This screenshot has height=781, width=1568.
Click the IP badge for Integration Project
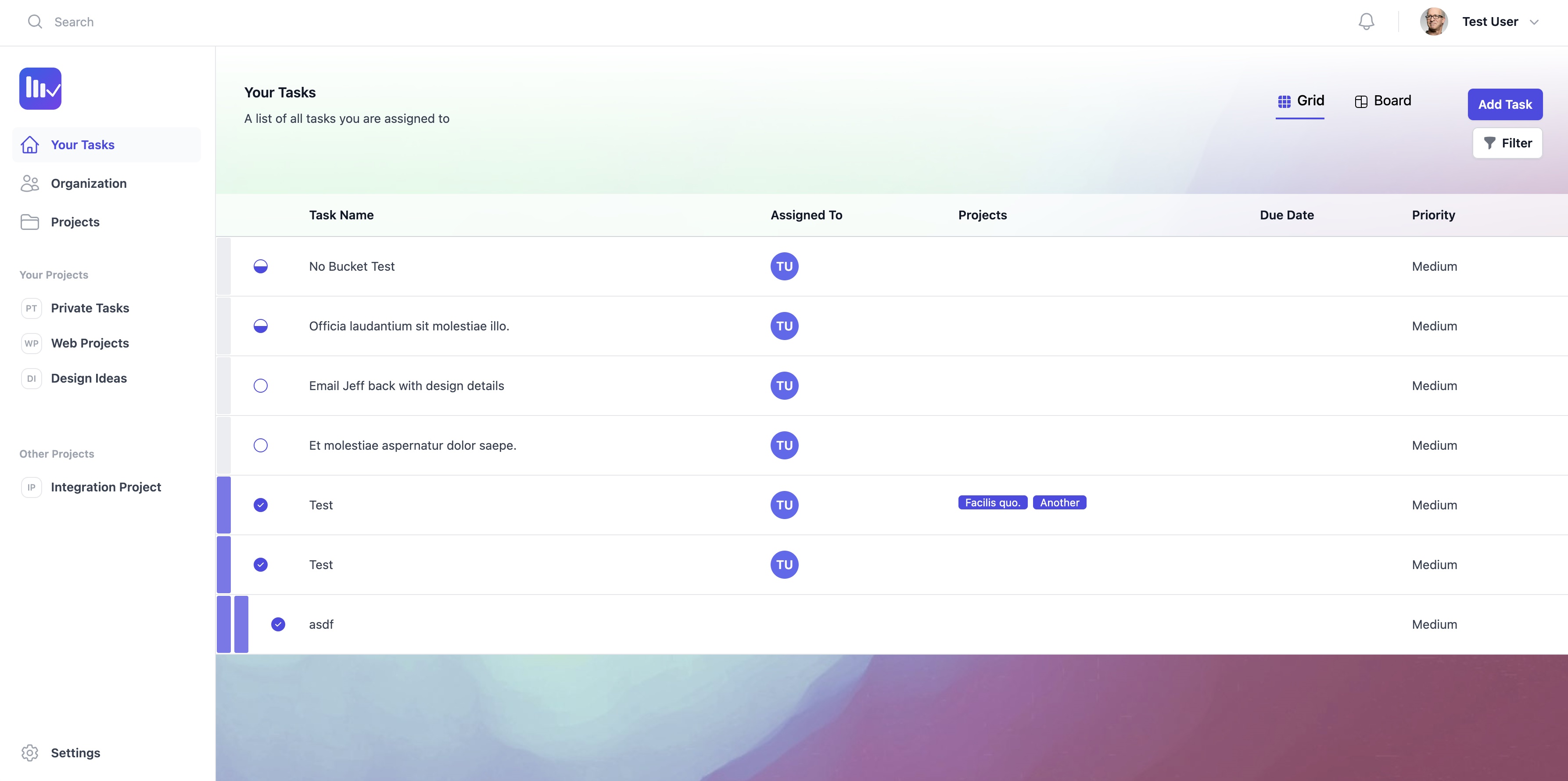31,487
